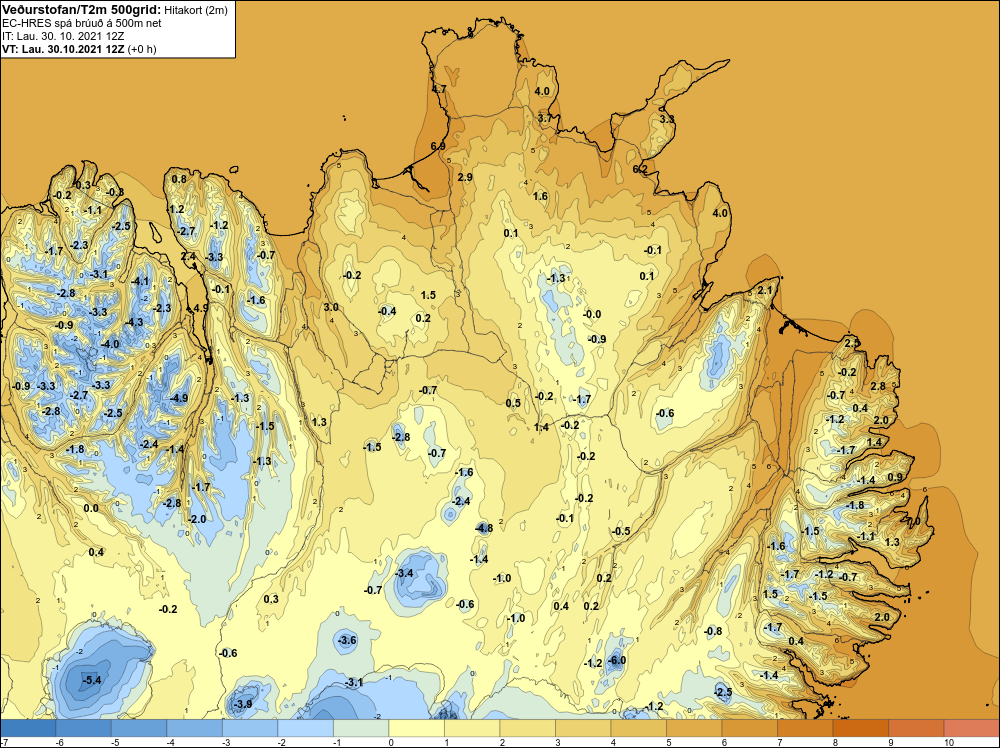Select the legend color between 8 and 9
Screen dimensions: 1000x748
pyautogui.click(x=860, y=728)
